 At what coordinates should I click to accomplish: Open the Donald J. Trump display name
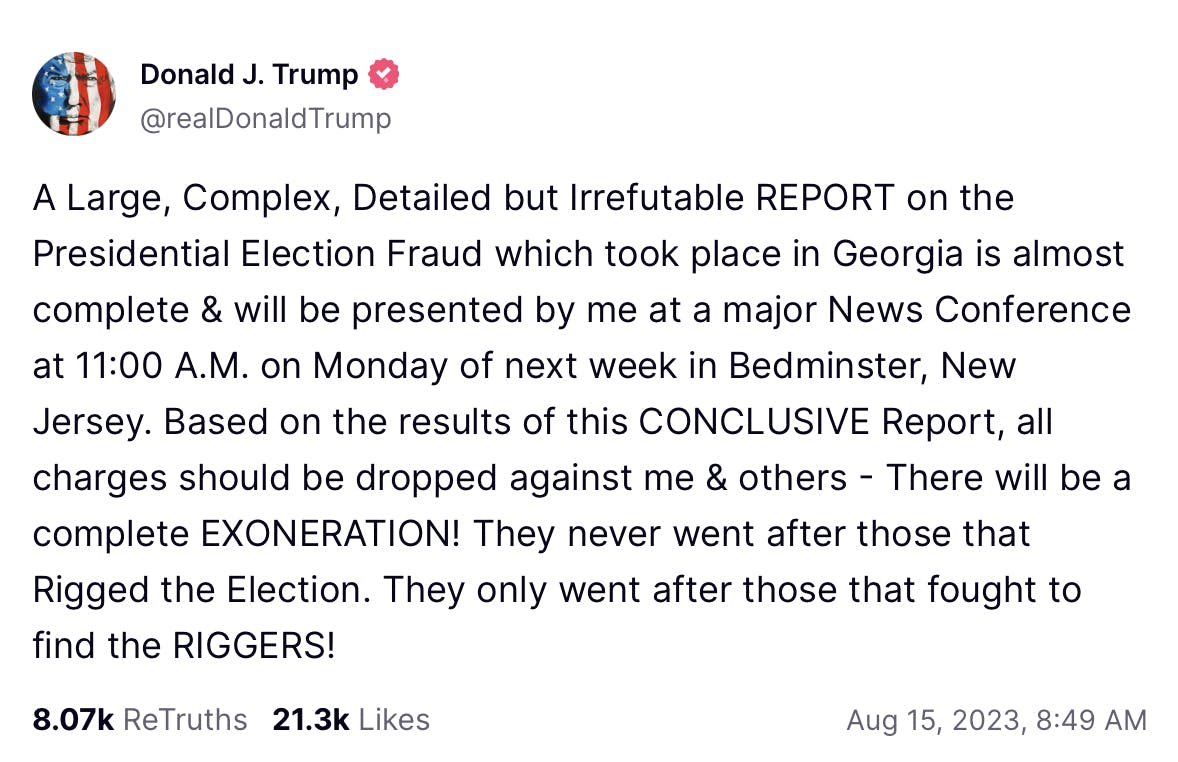249,74
